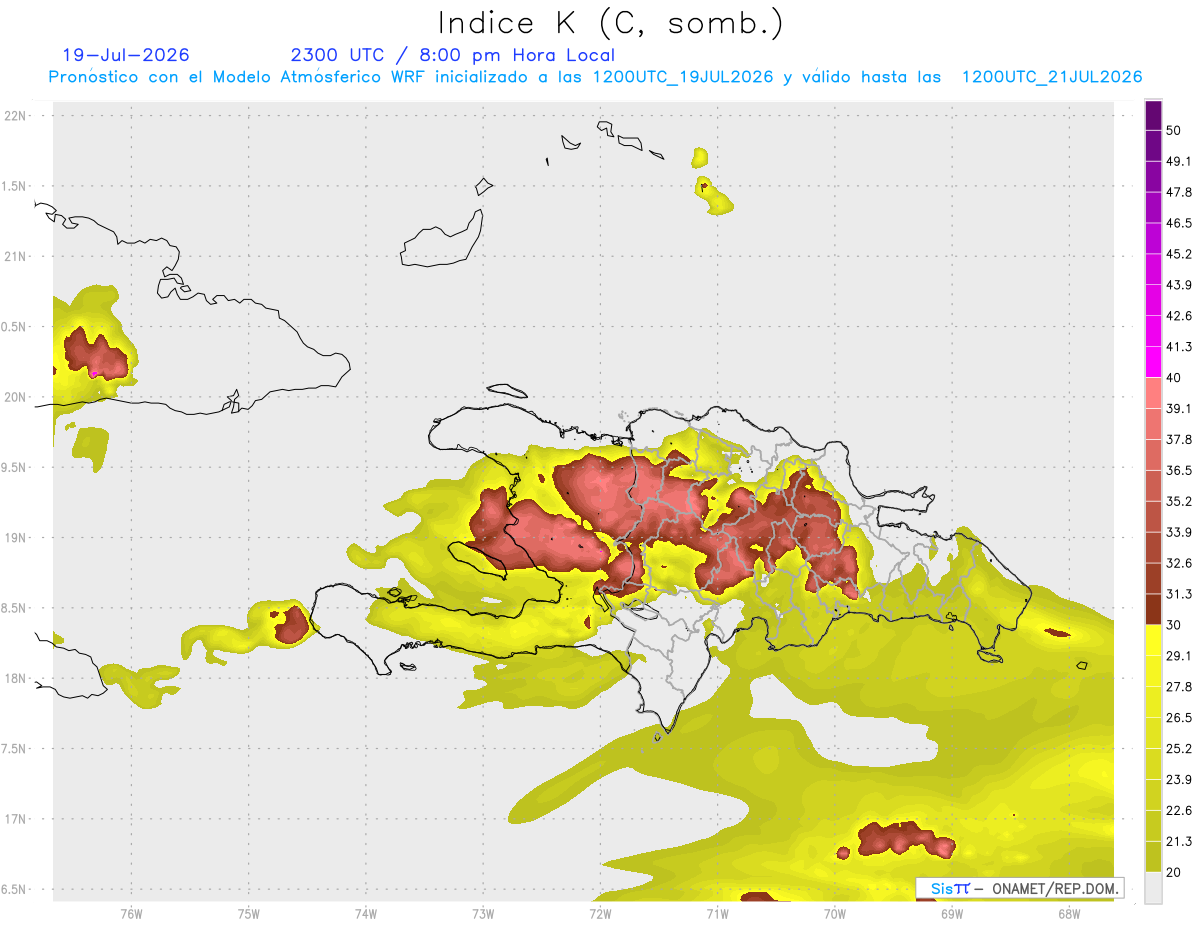Pick the olive-yellow segment between 20 and 21.3
Screen dimensions: 1200x927
(1153, 857)
